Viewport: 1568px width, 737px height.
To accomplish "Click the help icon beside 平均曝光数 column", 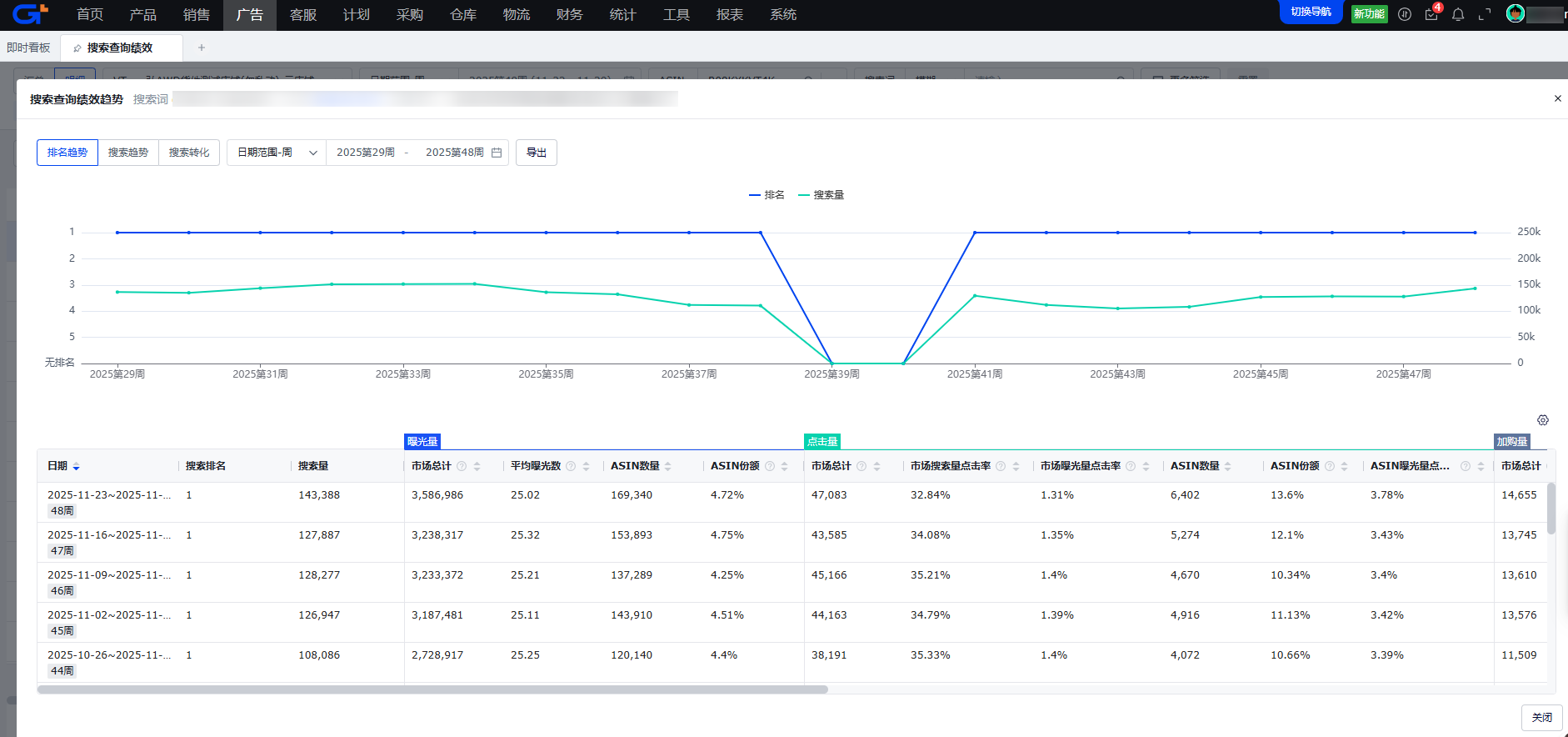I will tap(571, 466).
